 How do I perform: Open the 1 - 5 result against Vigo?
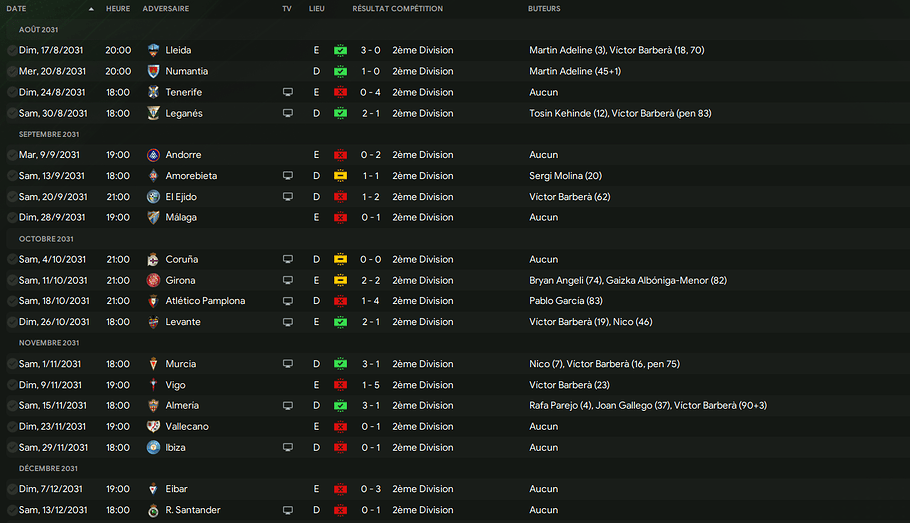370,385
